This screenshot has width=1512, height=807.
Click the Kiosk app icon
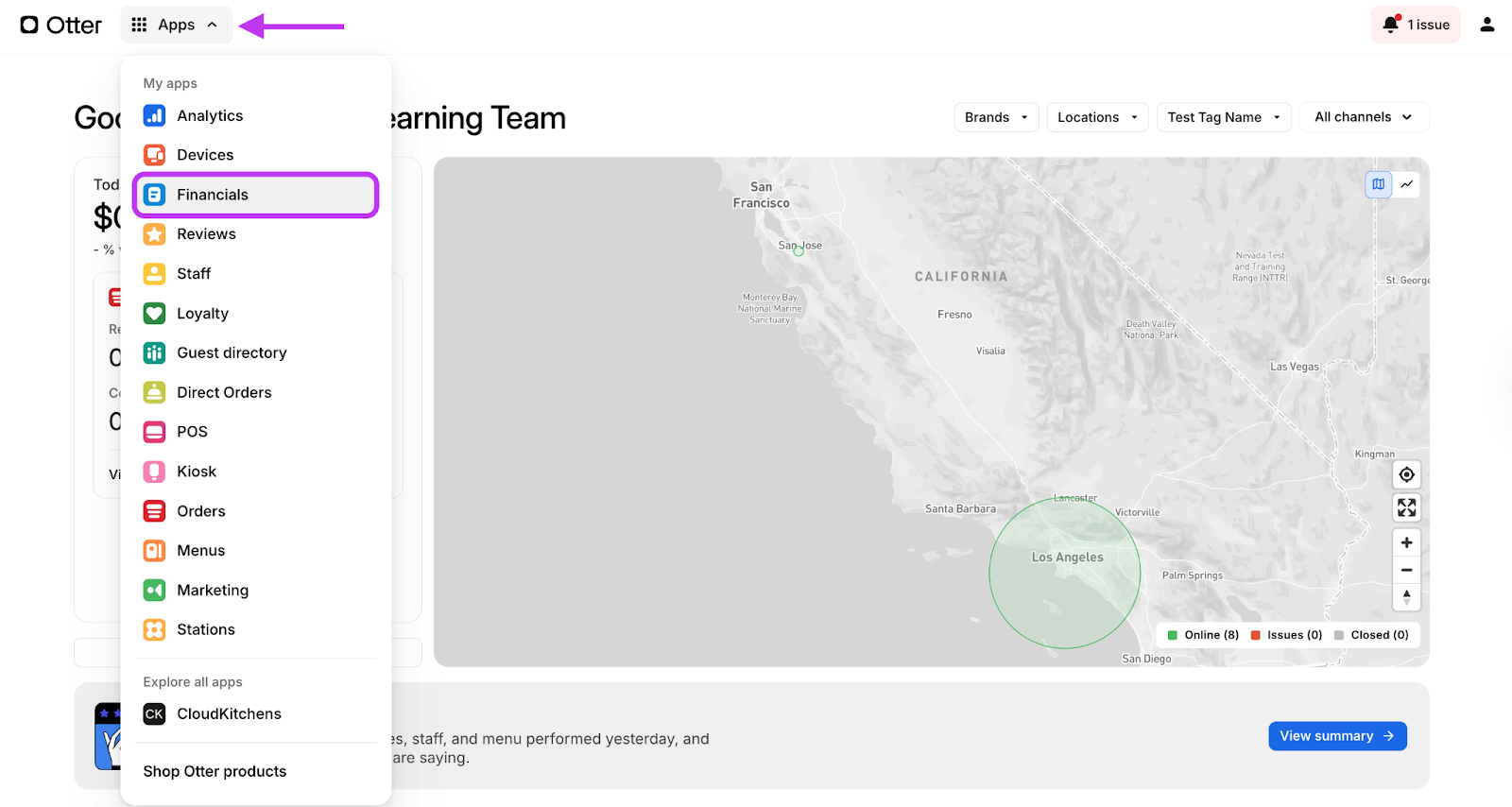(x=154, y=472)
